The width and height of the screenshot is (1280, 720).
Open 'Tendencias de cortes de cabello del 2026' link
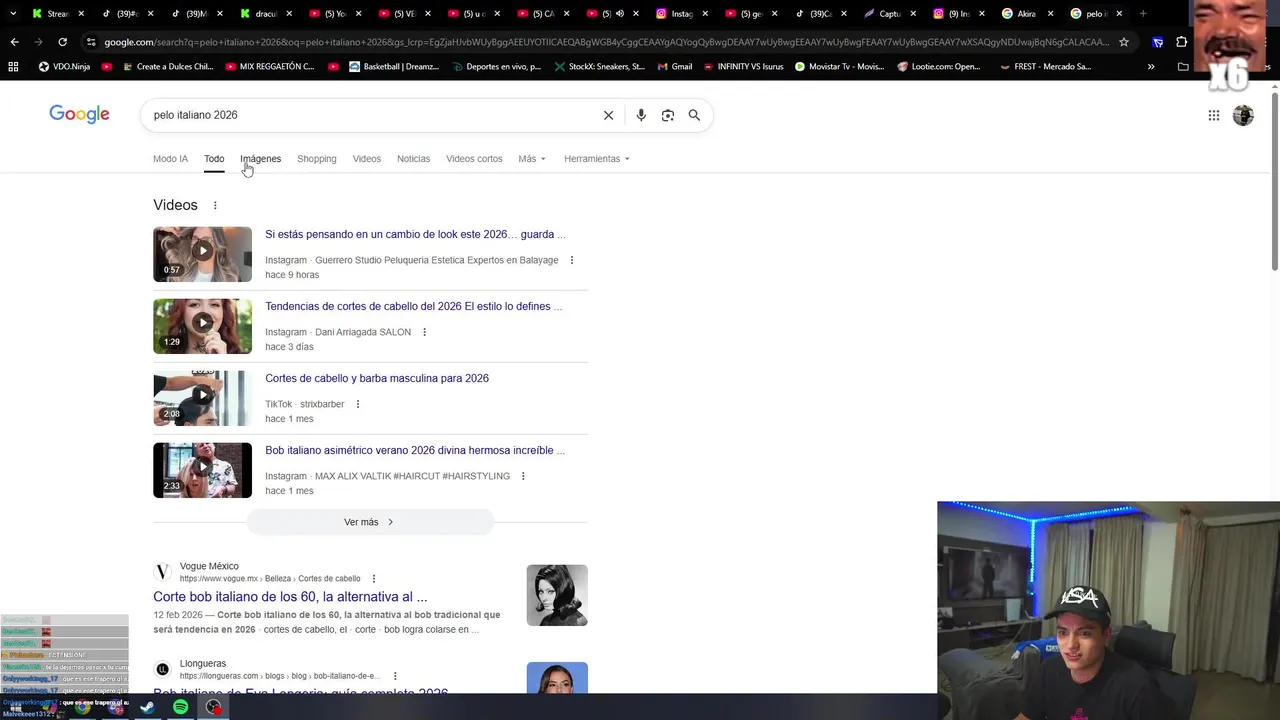(x=413, y=306)
